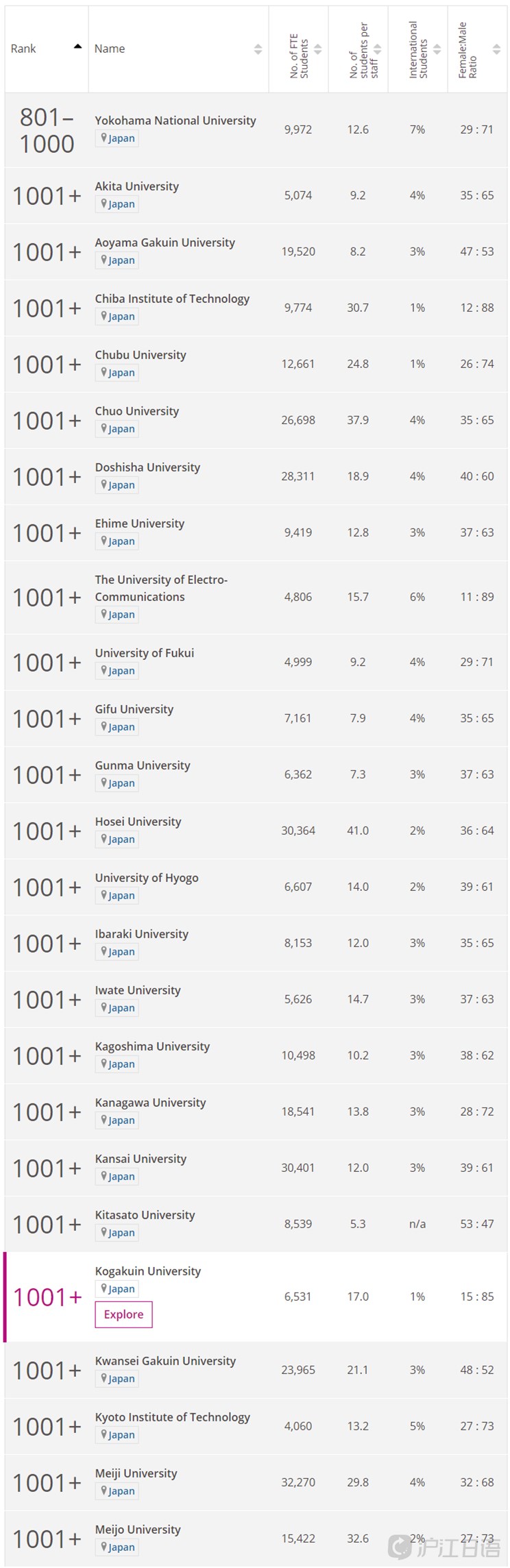Open Chiba Institute of Technology link

[x=172, y=299]
